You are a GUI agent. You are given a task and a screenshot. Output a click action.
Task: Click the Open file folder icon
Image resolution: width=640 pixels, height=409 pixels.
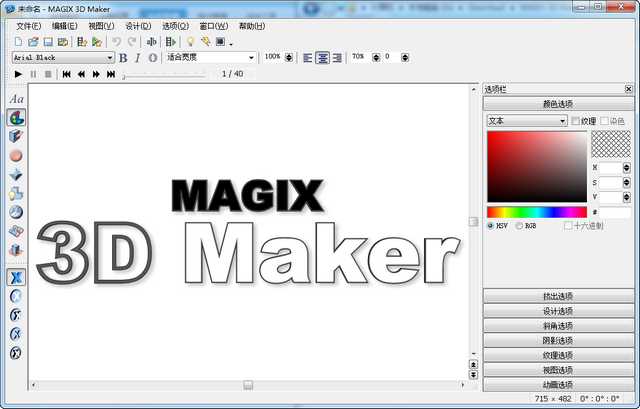33,42
